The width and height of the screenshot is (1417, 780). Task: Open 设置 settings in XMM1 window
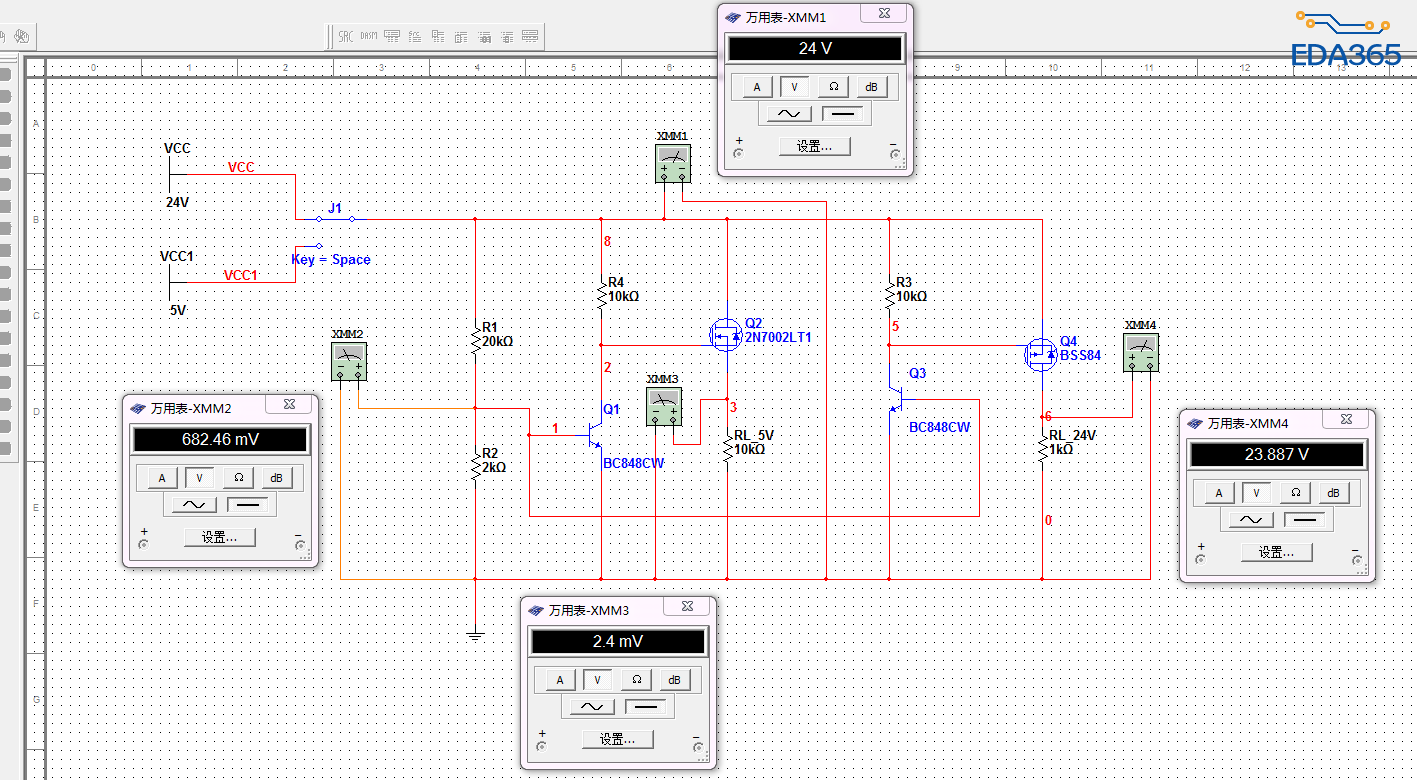(815, 146)
